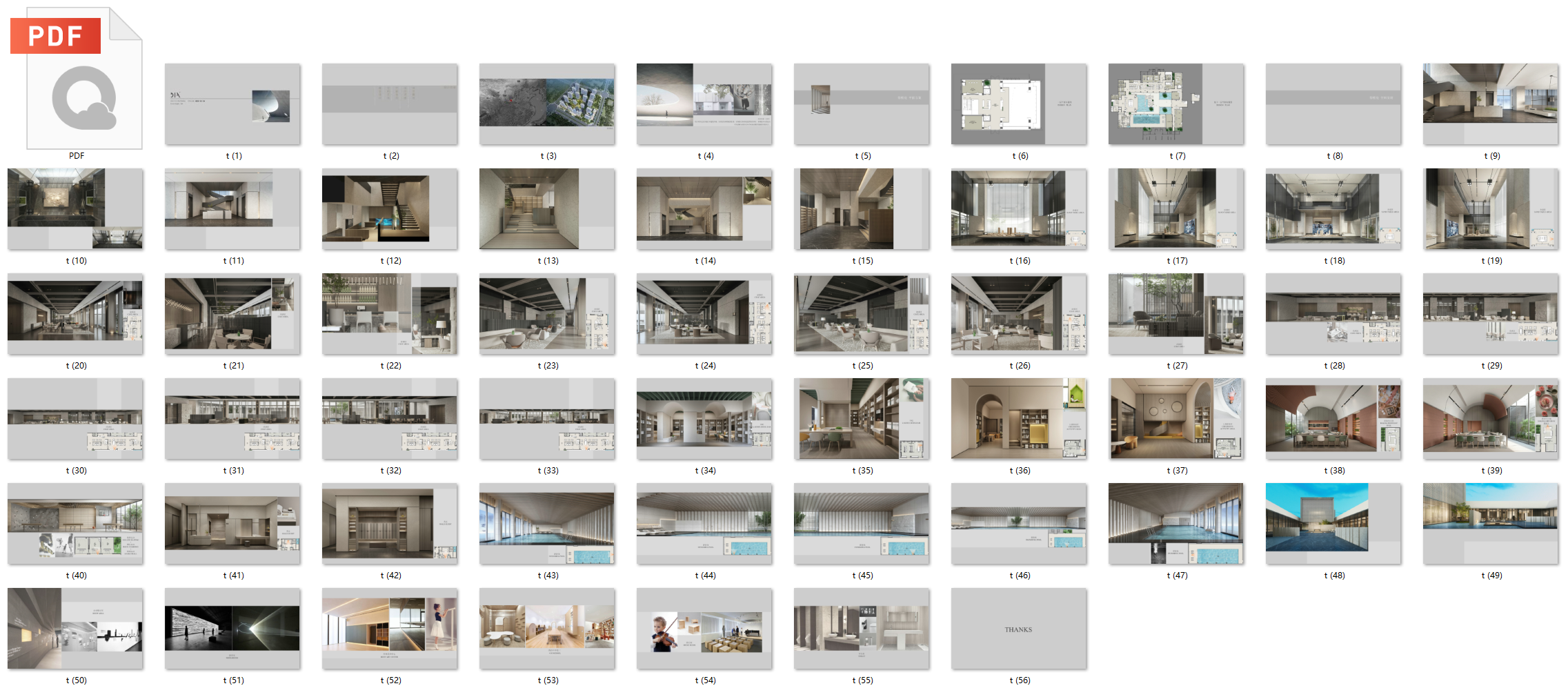Image resolution: width=1568 pixels, height=697 pixels.
Task: Select the t (43) indoor pool image
Action: pyautogui.click(x=547, y=524)
